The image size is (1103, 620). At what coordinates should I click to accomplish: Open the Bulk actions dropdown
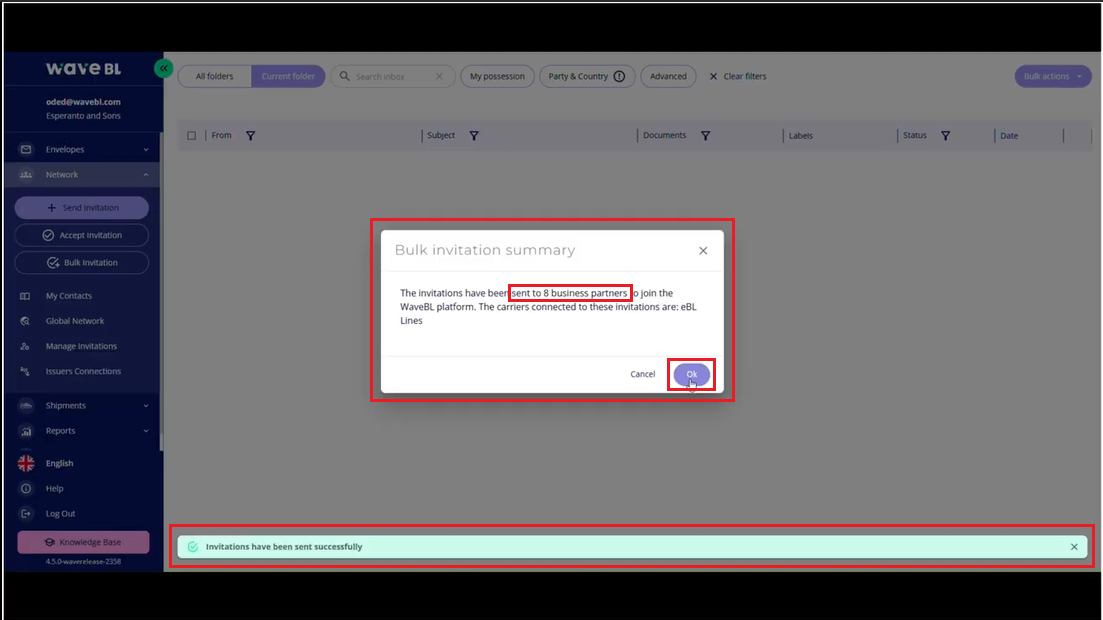[x=1052, y=76]
